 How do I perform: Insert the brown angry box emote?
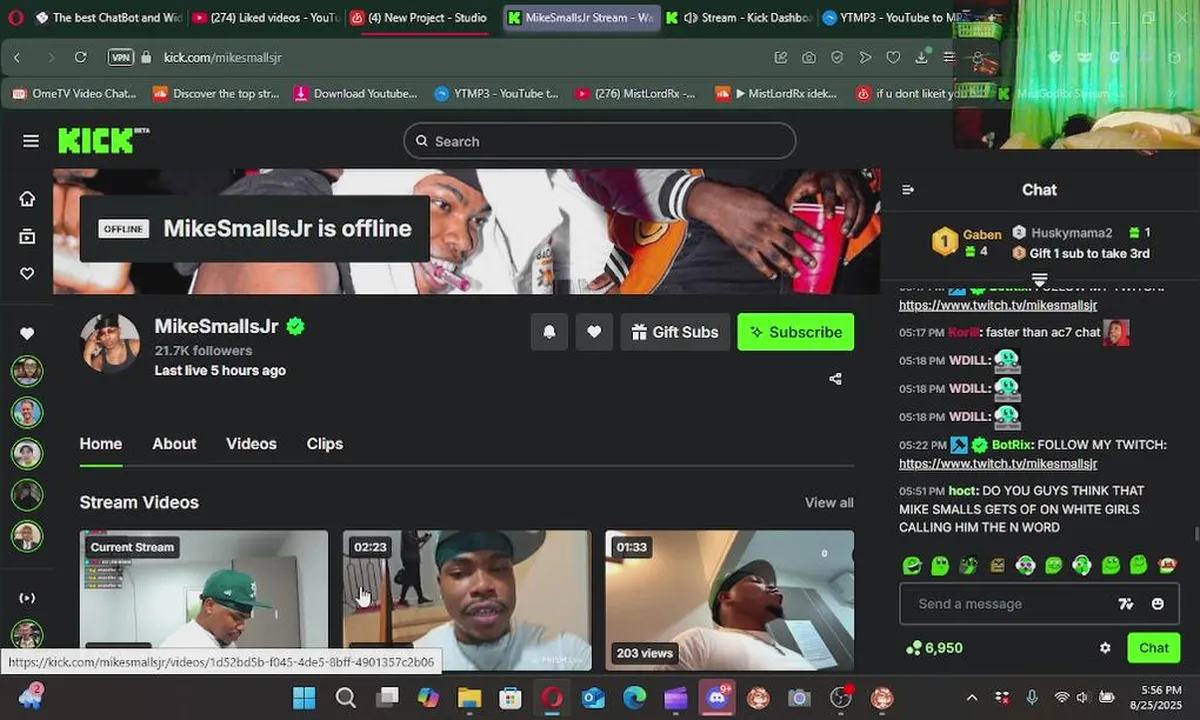point(997,566)
